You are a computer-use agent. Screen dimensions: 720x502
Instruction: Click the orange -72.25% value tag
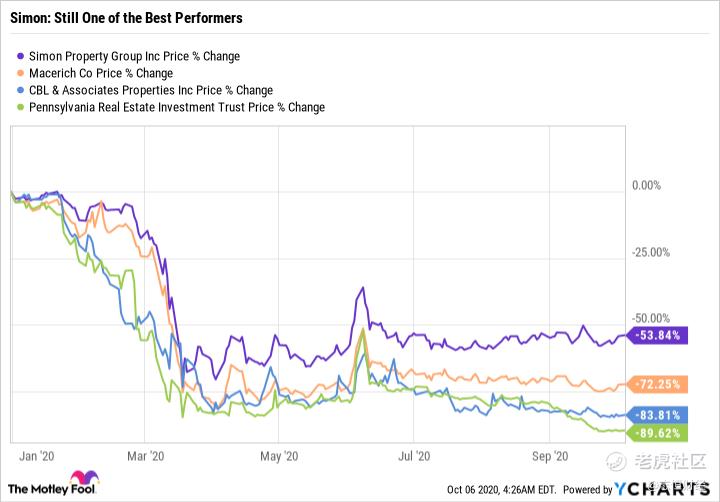[659, 384]
